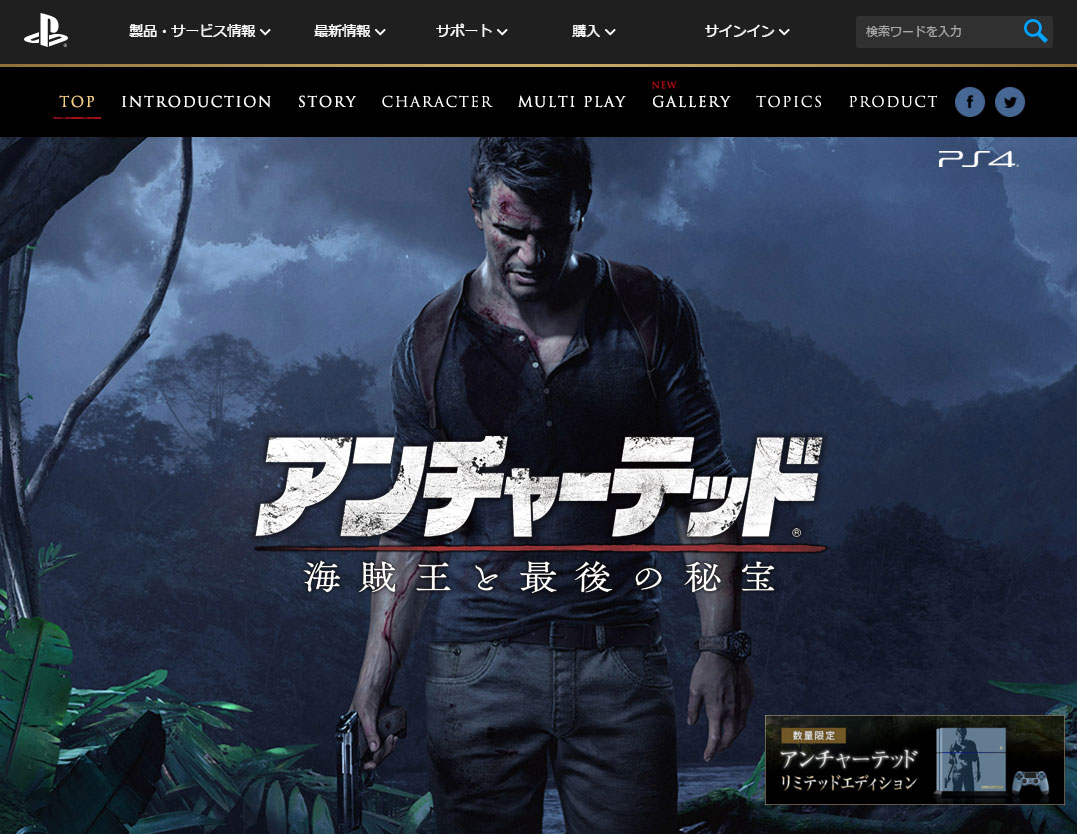Viewport: 1077px width, 834px height.
Task: Click the search keyword input field
Action: pyautogui.click(x=935, y=31)
